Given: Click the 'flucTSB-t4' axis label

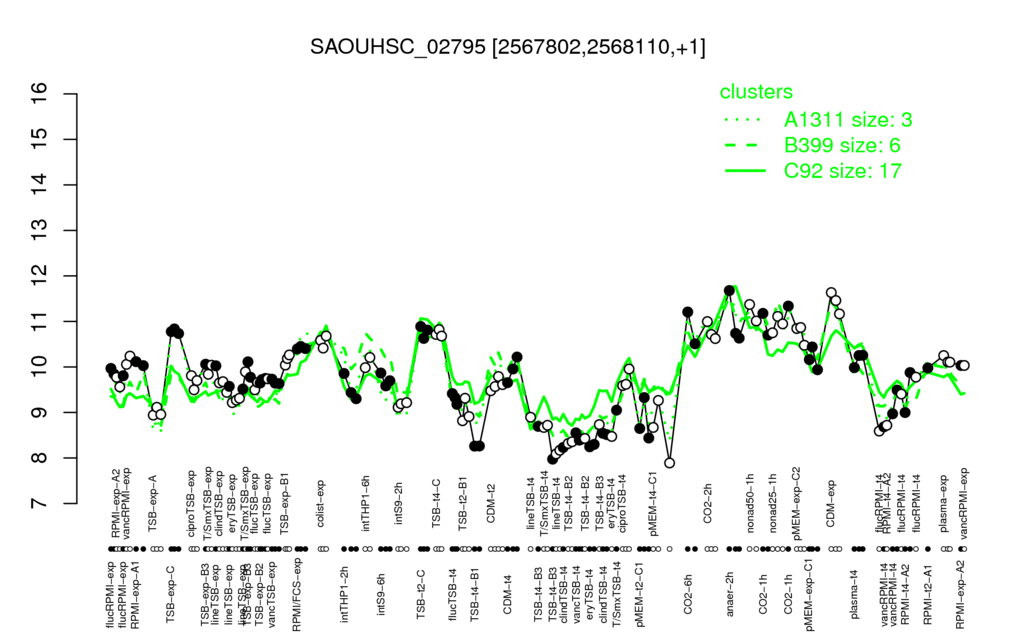Looking at the screenshot, I should coord(453,594).
